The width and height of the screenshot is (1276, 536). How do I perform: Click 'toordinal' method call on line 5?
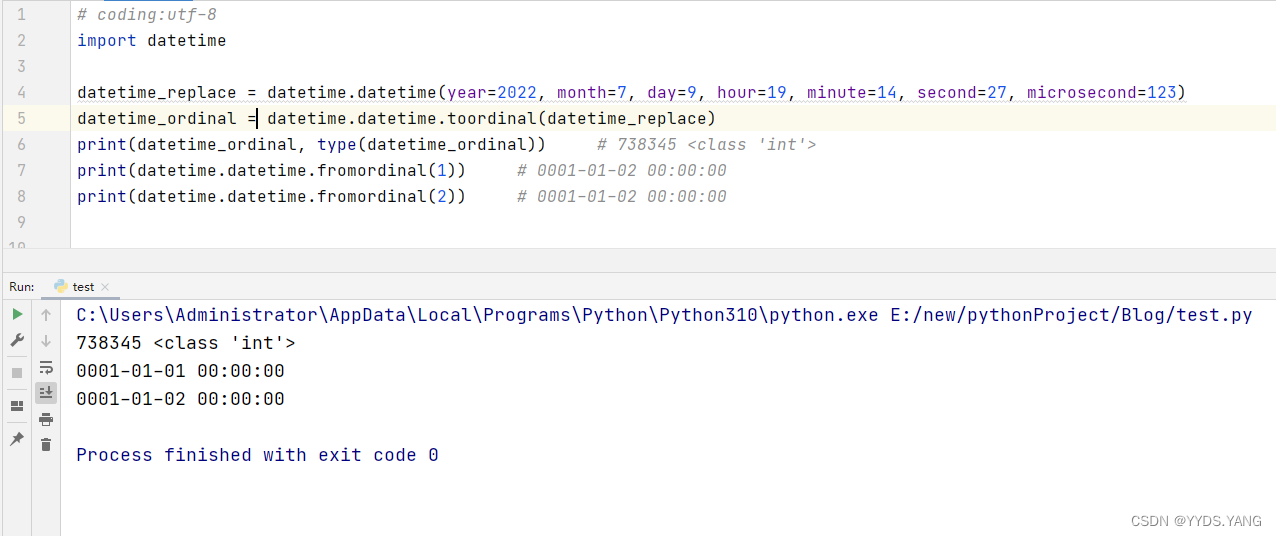pos(492,119)
